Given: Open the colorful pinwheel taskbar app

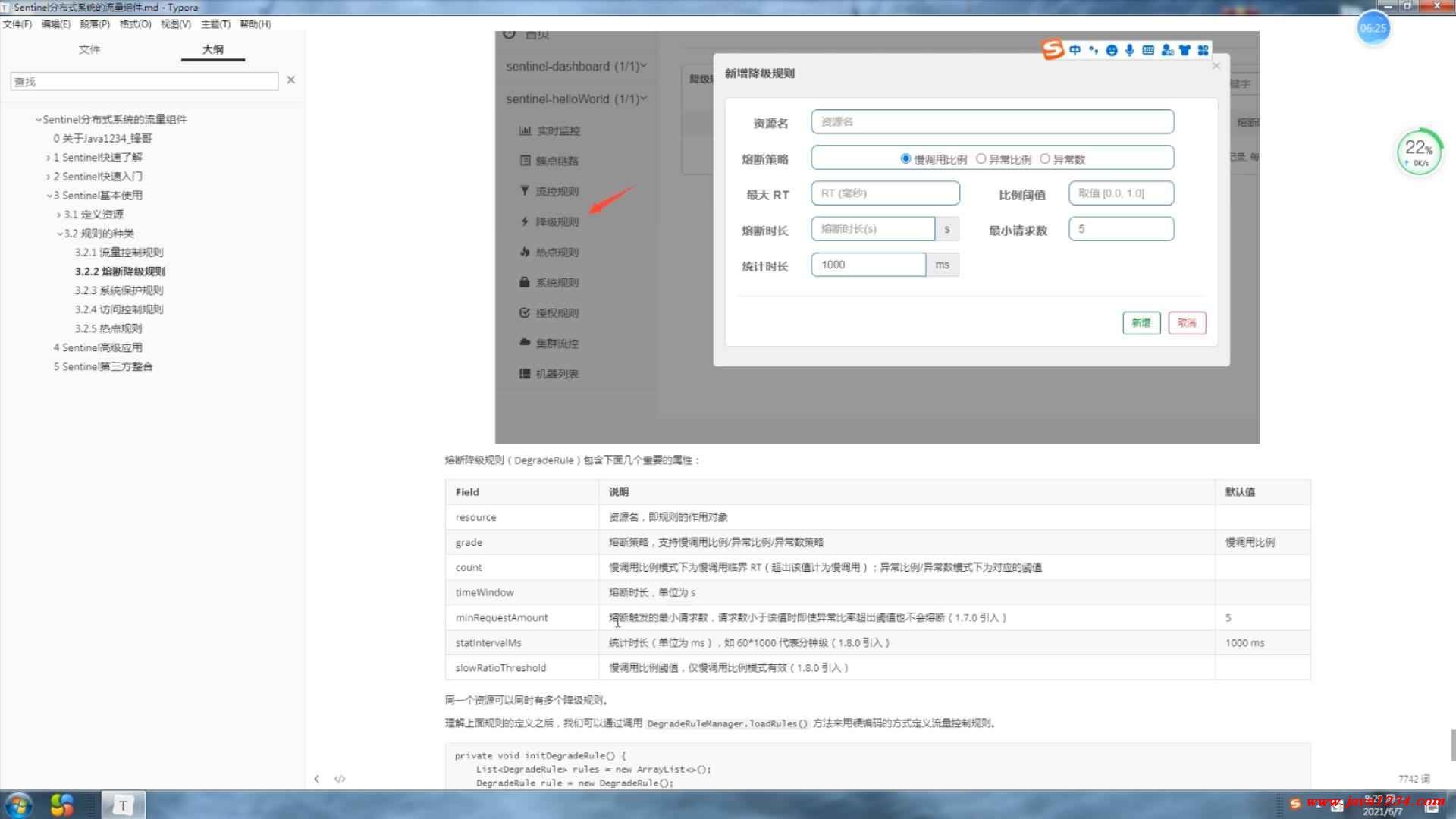Looking at the screenshot, I should (62, 805).
